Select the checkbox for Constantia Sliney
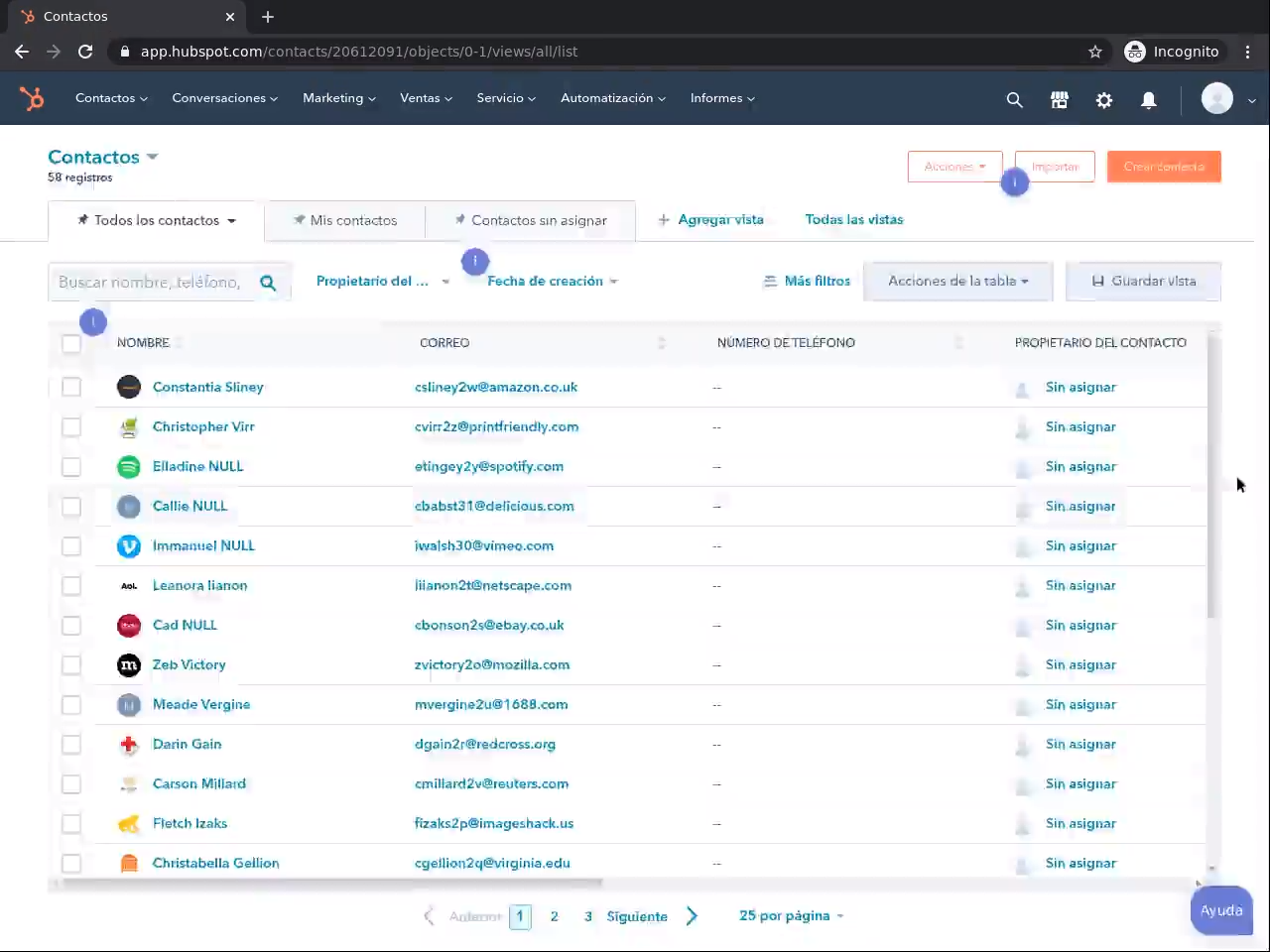Viewport: 1270px width, 952px height. [x=71, y=387]
